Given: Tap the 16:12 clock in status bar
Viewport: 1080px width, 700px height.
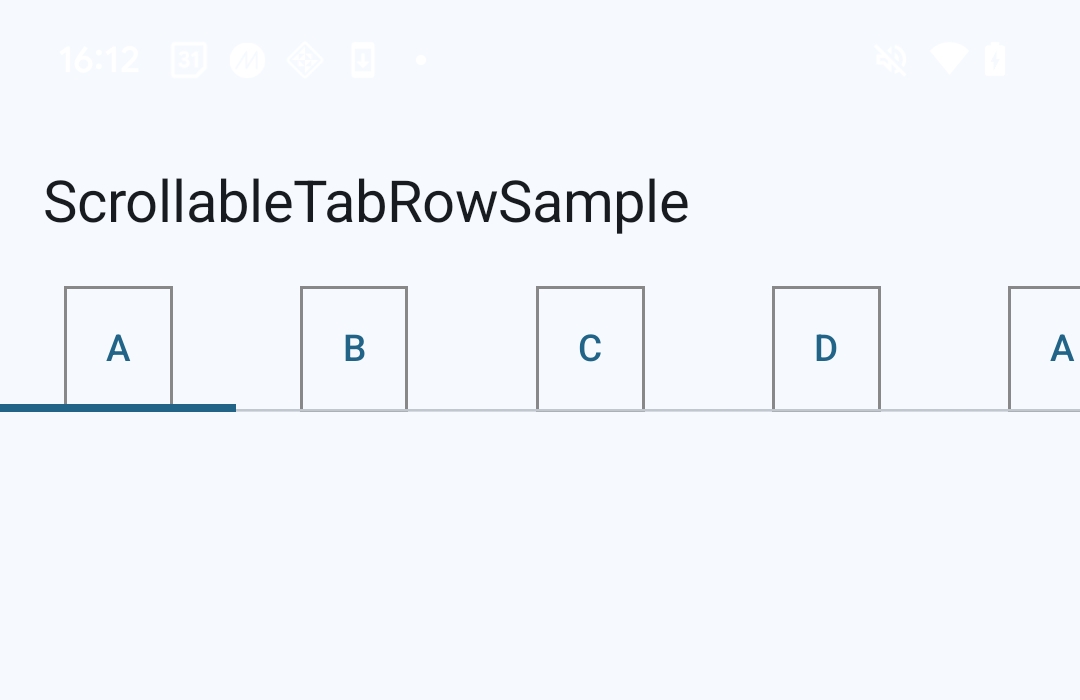Looking at the screenshot, I should click(98, 60).
